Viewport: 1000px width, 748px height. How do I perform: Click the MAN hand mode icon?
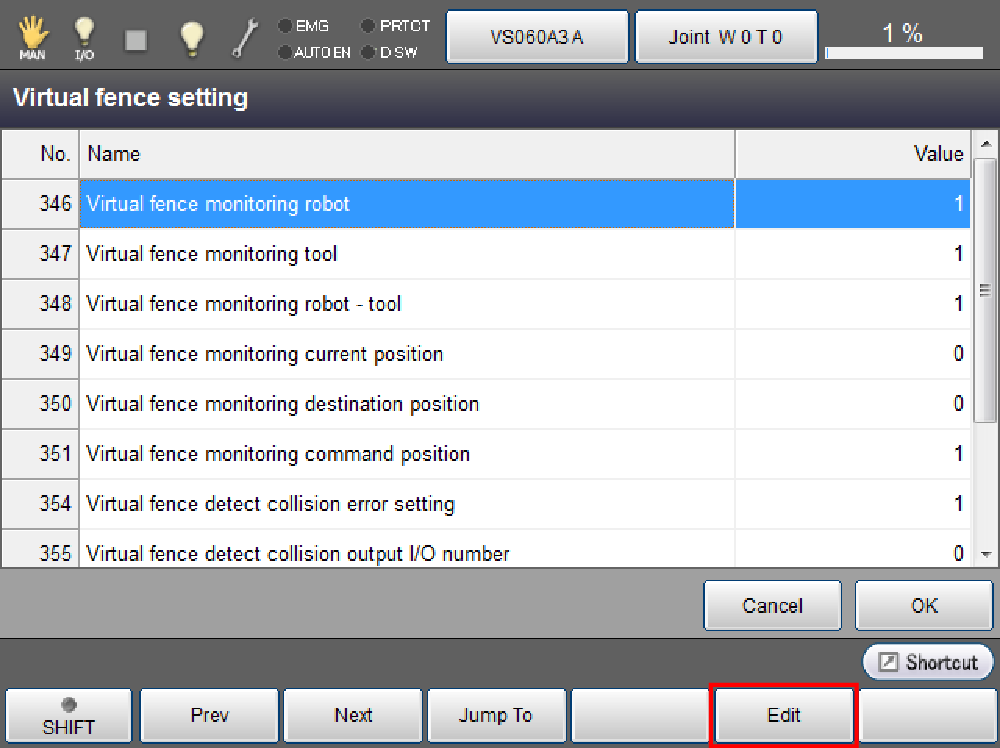point(33,38)
